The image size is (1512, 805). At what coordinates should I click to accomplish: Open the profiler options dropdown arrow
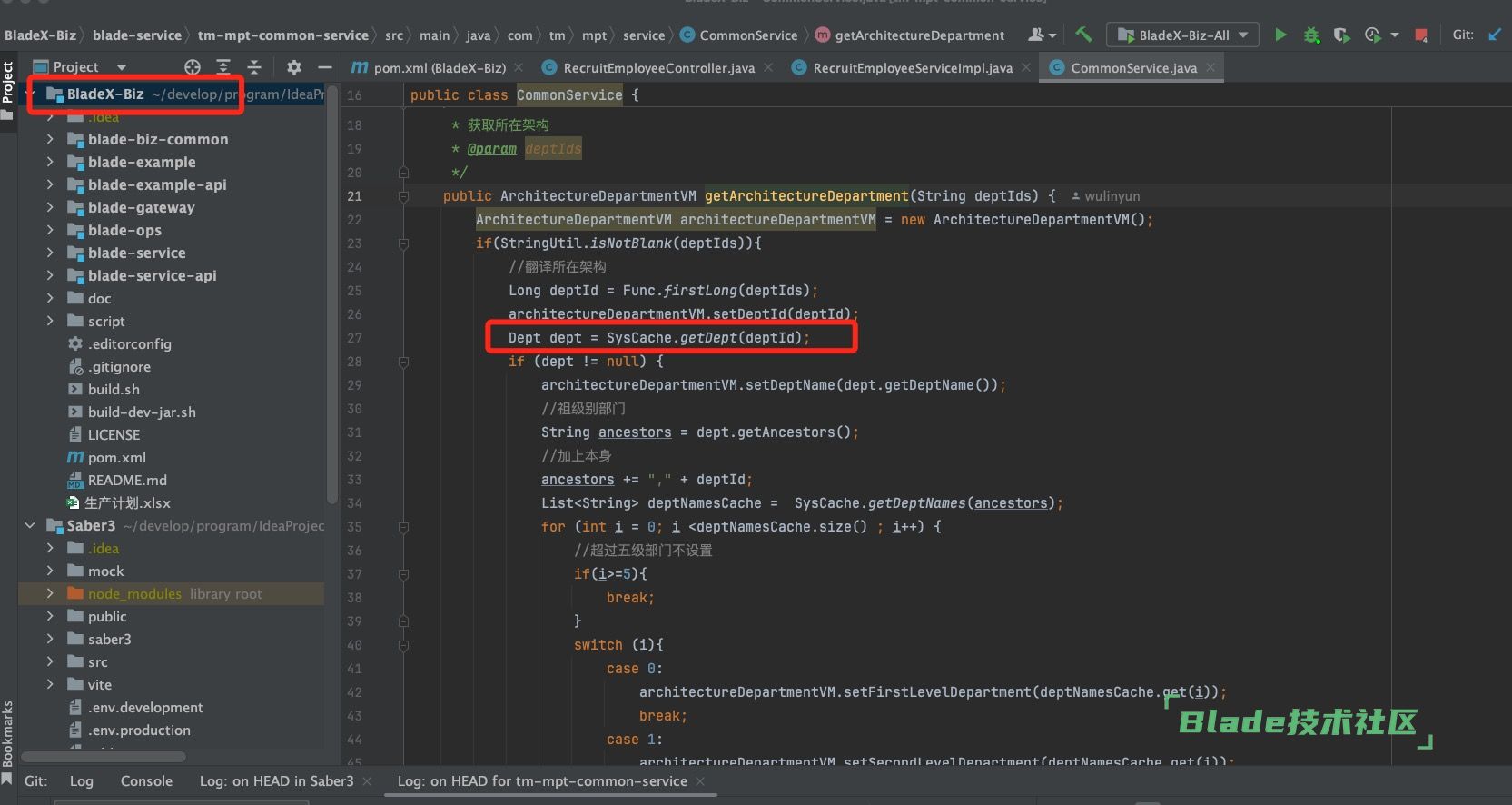click(x=1394, y=36)
